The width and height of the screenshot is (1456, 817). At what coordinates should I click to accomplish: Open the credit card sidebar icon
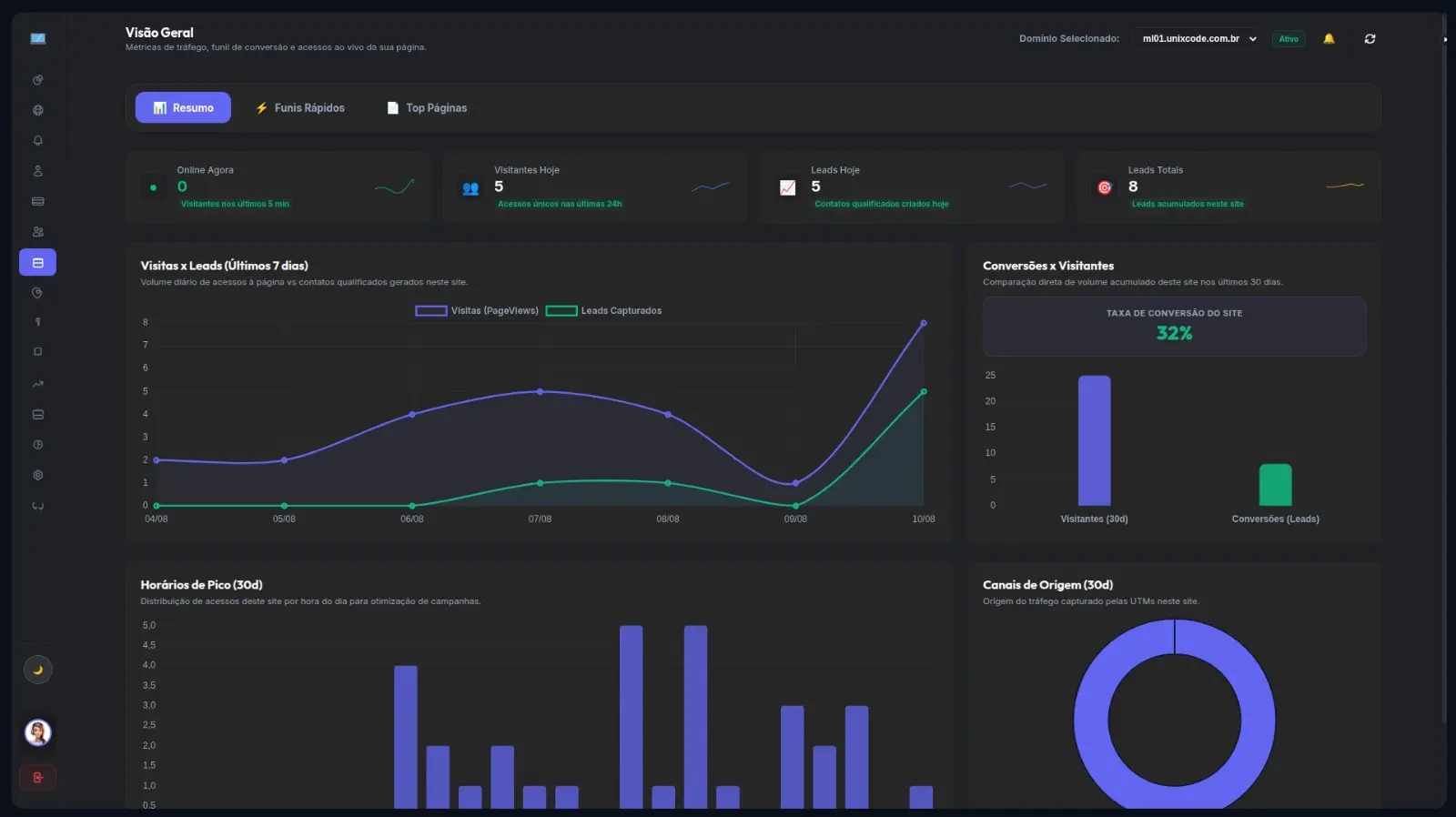click(x=37, y=201)
